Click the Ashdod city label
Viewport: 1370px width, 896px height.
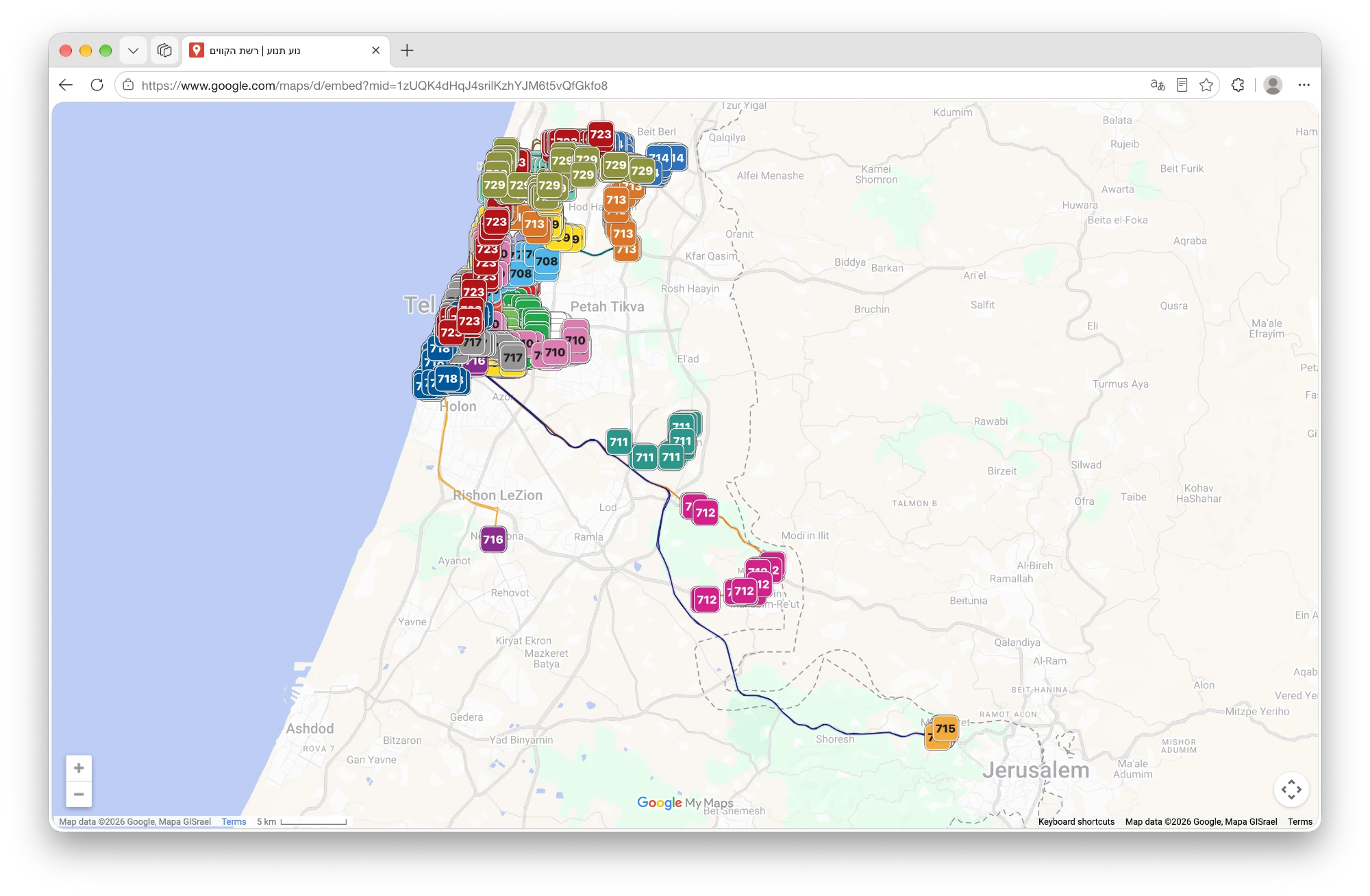pos(310,729)
